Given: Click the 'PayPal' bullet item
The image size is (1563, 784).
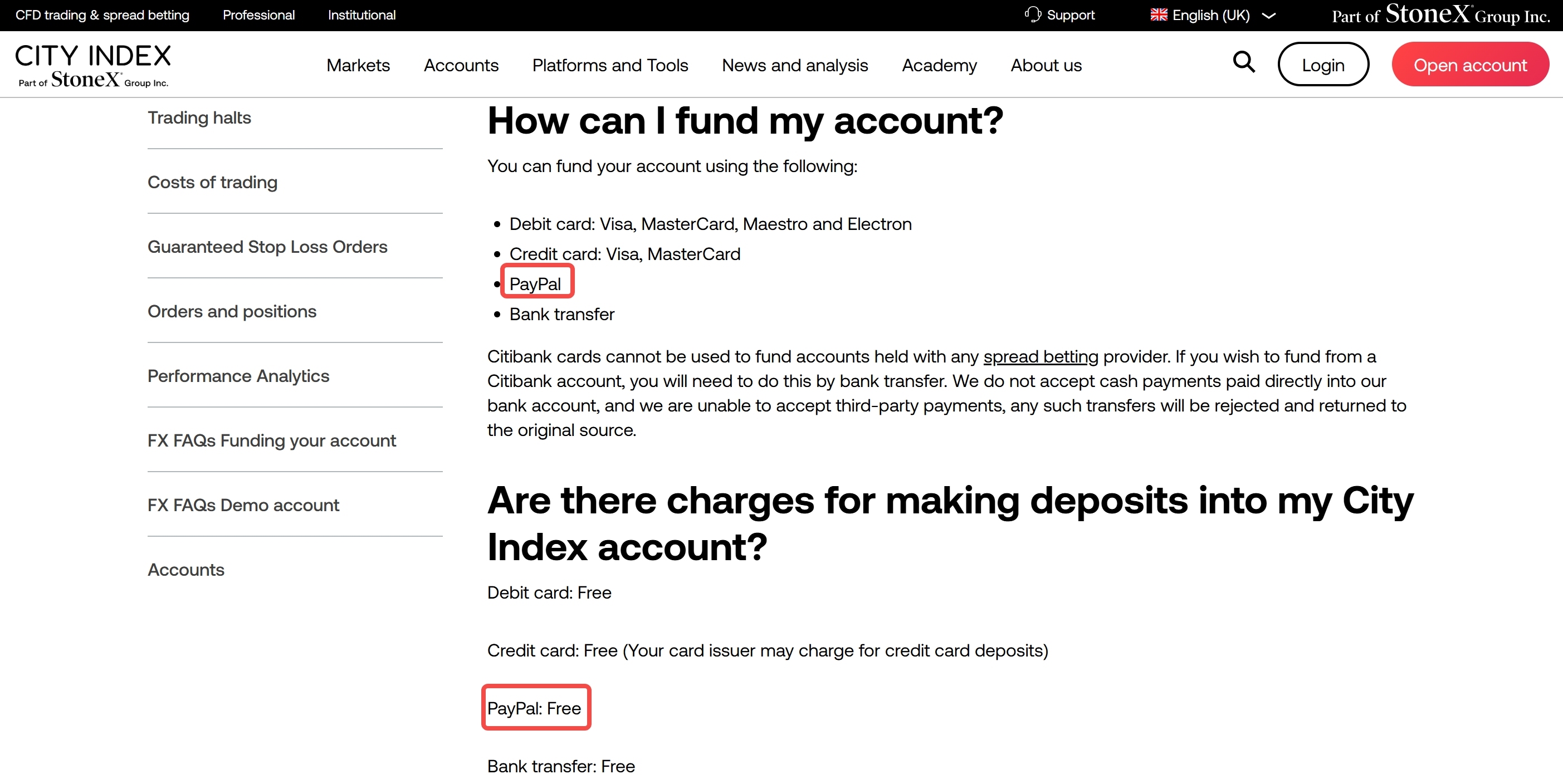Looking at the screenshot, I should [535, 284].
